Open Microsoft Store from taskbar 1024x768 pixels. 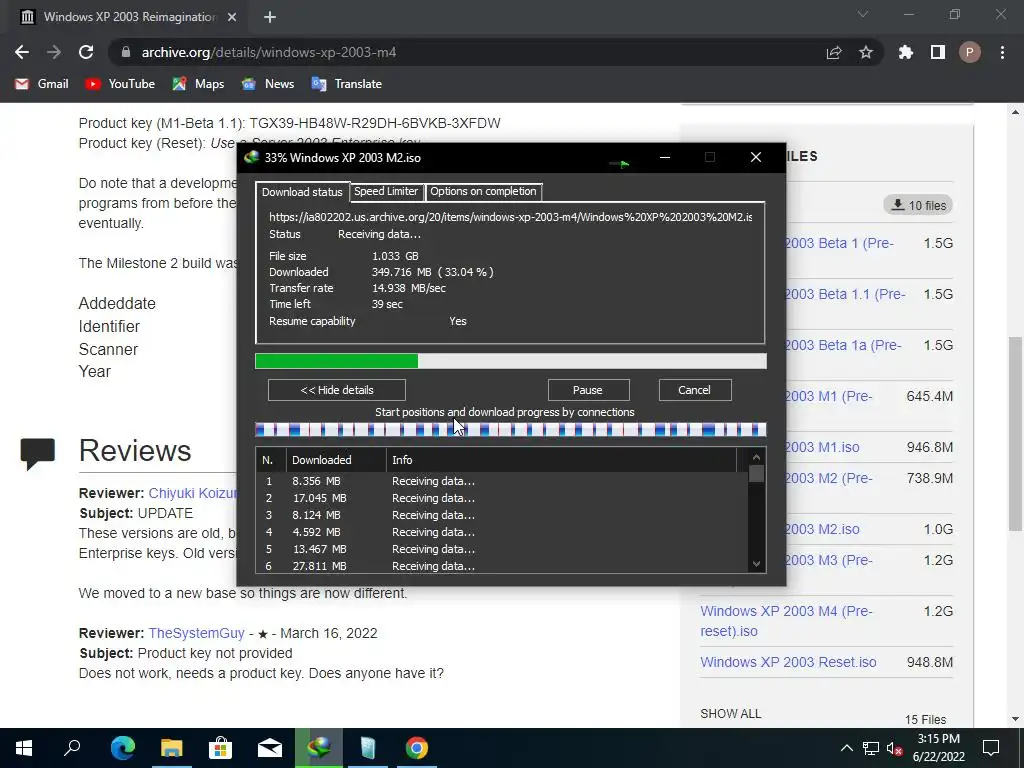coord(221,748)
